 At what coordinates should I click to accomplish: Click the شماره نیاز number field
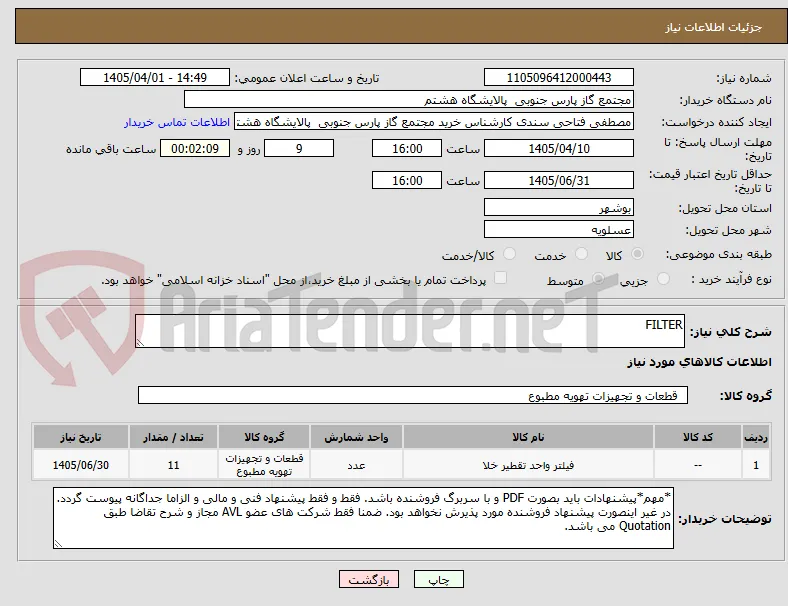(558, 77)
